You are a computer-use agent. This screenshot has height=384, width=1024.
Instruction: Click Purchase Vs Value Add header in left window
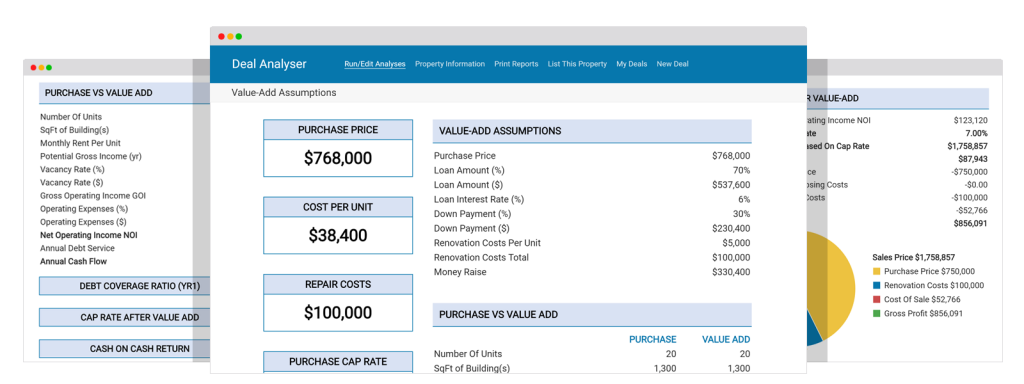coord(125,93)
